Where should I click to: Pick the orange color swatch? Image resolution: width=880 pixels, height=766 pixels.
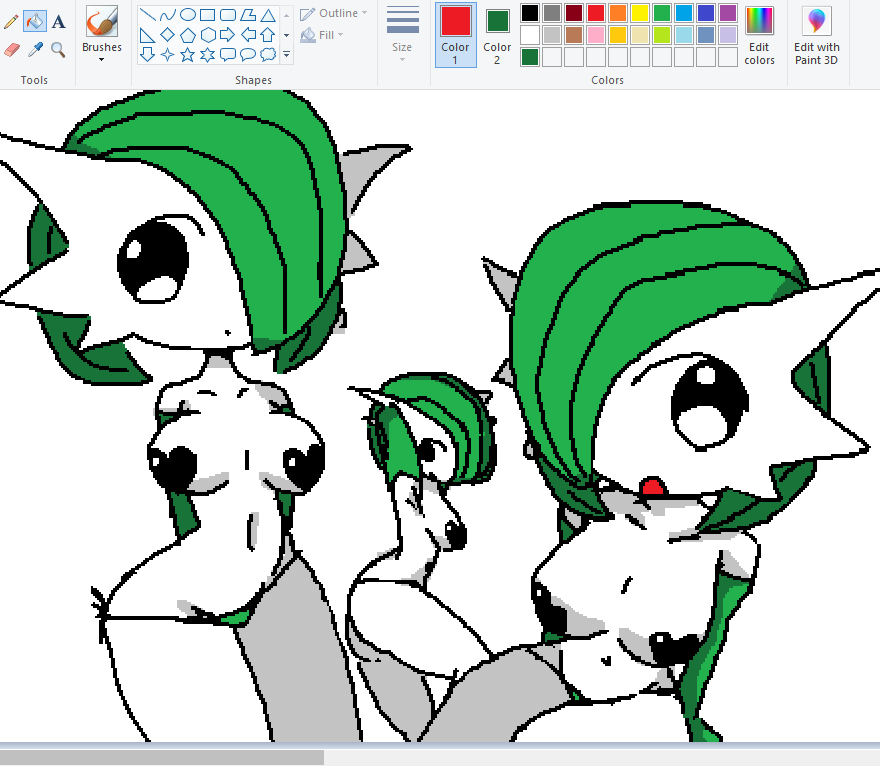coord(618,13)
